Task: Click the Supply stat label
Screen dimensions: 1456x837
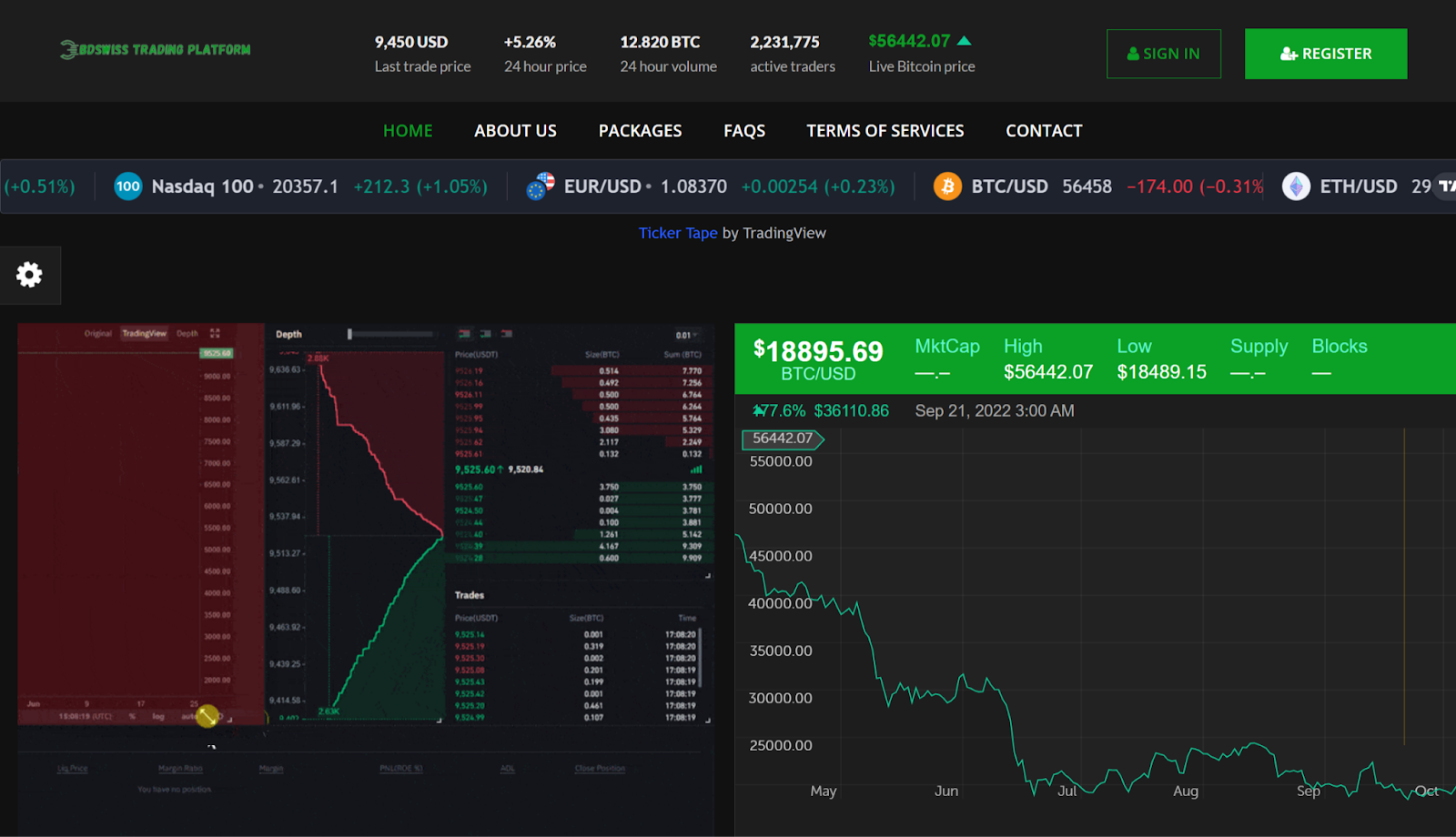Action: pyautogui.click(x=1259, y=347)
